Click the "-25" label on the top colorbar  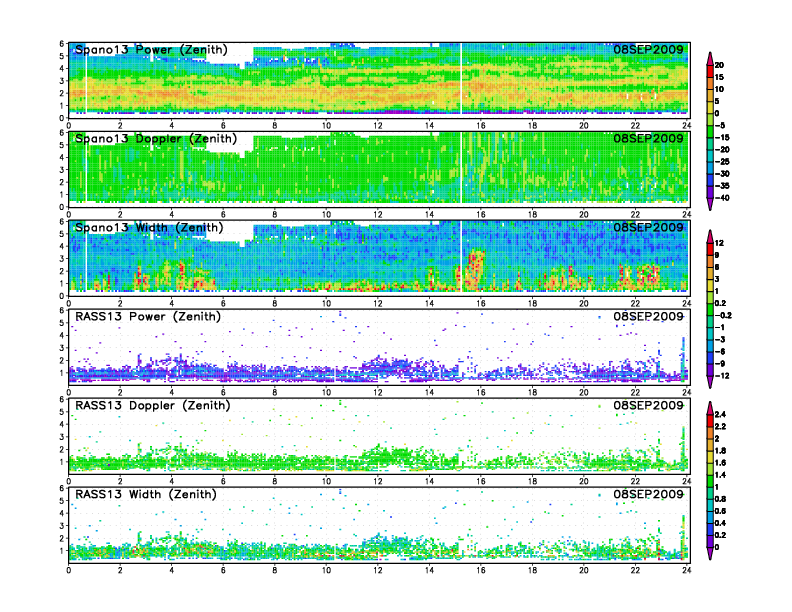[722, 162]
